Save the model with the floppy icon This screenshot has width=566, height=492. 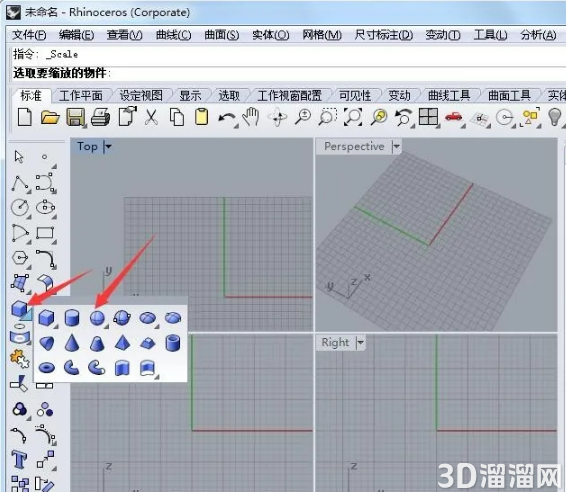pyautogui.click(x=75, y=117)
